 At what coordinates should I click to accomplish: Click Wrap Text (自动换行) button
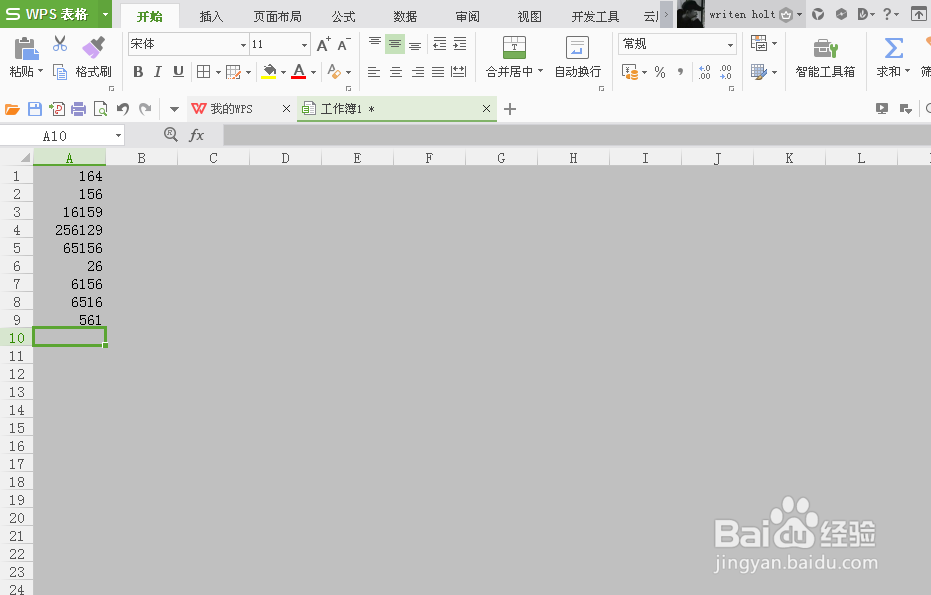tap(577, 56)
